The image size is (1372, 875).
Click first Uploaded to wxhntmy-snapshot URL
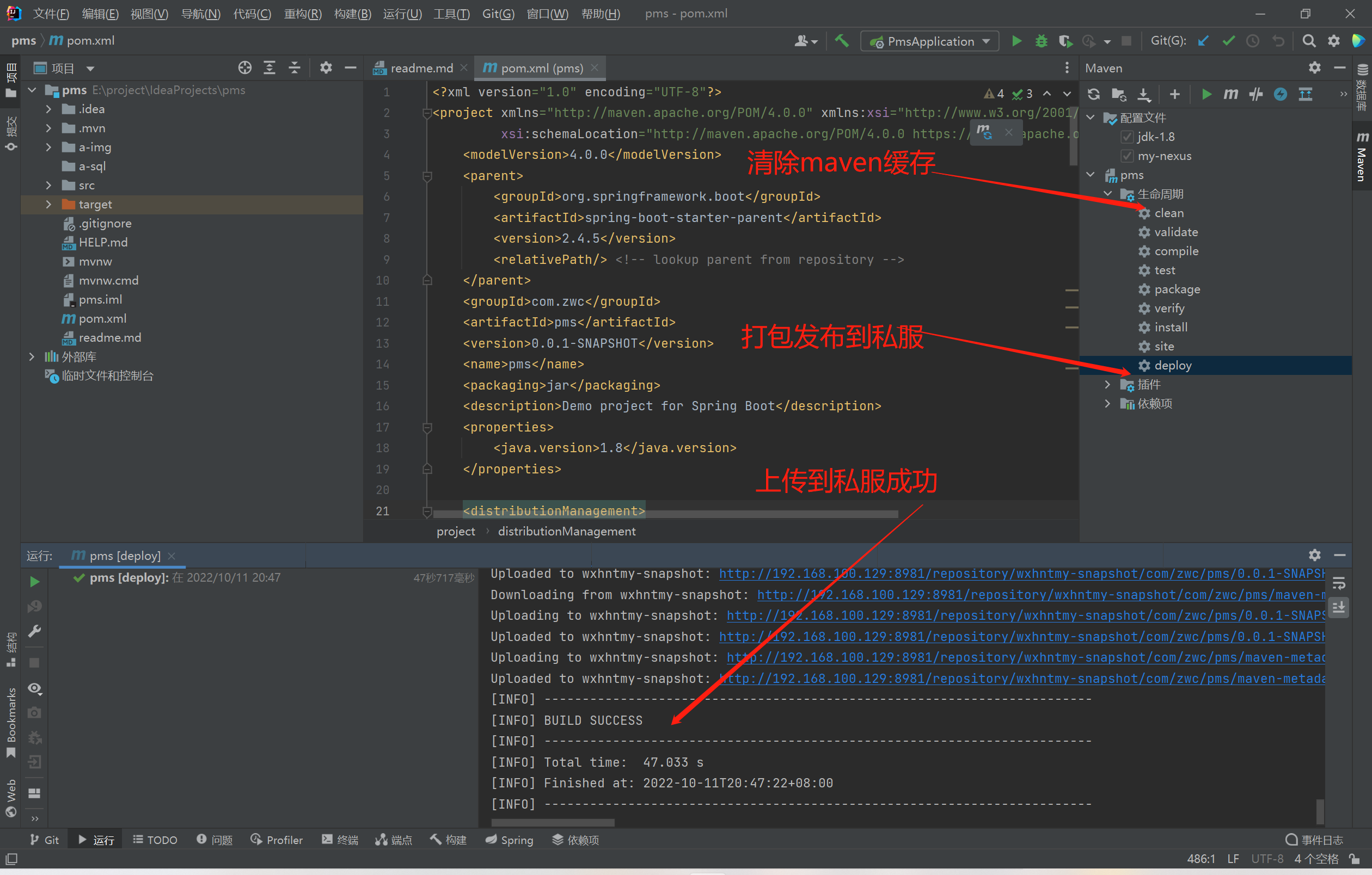1022,574
